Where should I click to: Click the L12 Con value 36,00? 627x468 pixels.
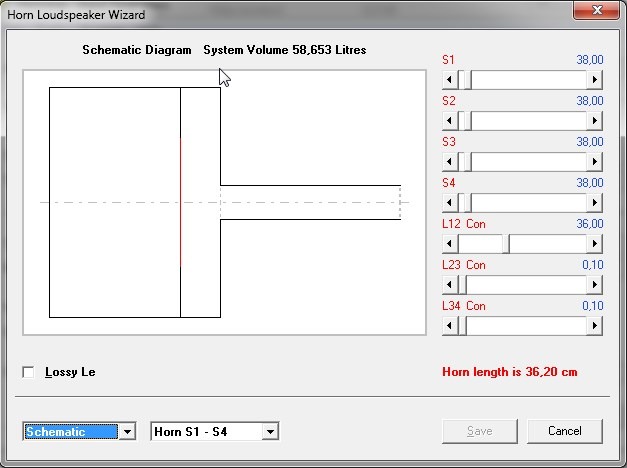pos(590,224)
